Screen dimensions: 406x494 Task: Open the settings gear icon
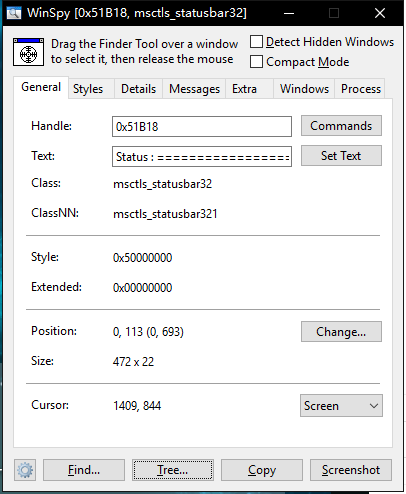coord(25,470)
